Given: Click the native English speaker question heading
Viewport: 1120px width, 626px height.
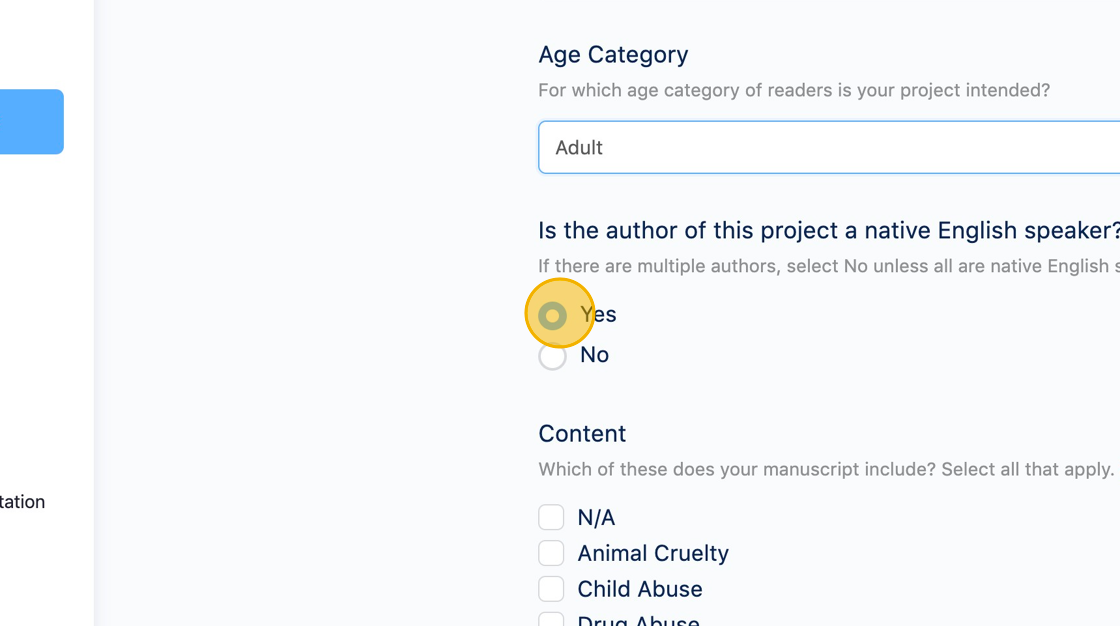Looking at the screenshot, I should pos(828,231).
